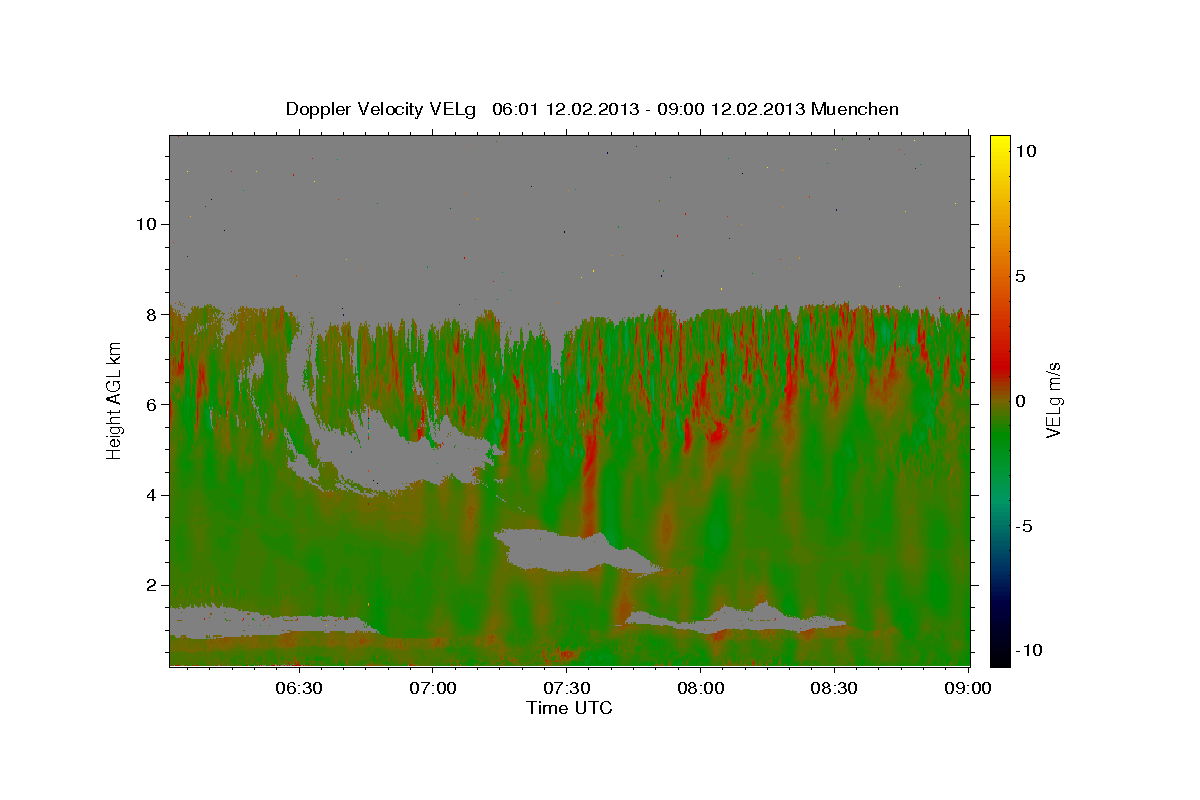Click the black bottom of the colorbar

999,655
